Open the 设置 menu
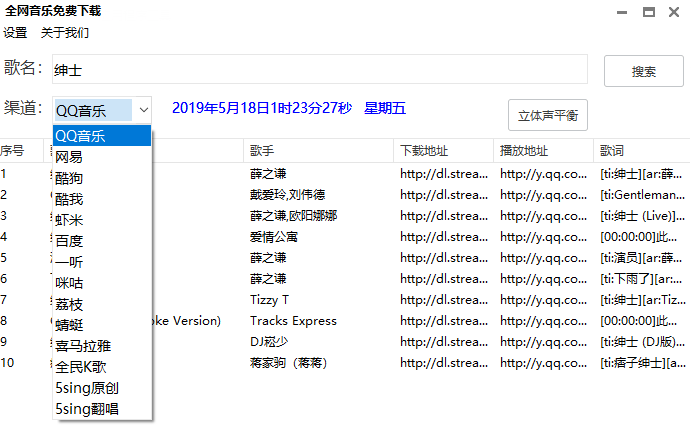Screen dimensions: 691x437 (x=15, y=33)
